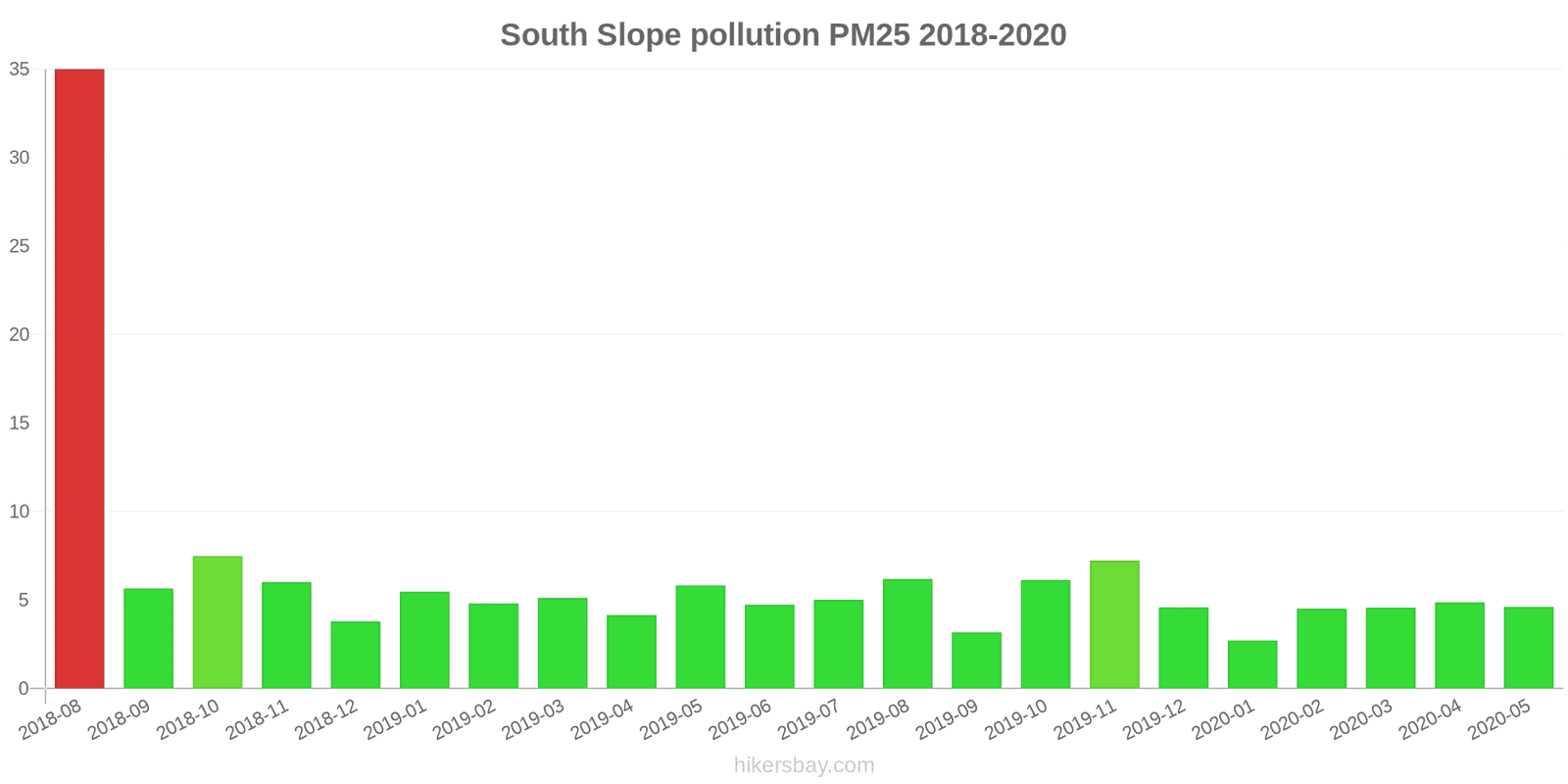1568x784 pixels.
Task: Click the 2020-05 bar
Action: coord(1528,648)
